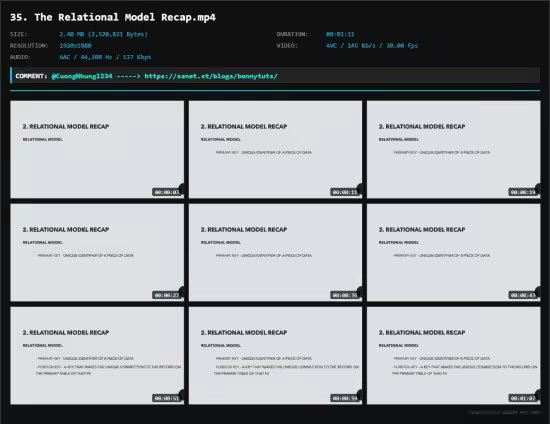Click the thumbnail stamped 00:00:03
550x424 pixels.
click(x=97, y=149)
